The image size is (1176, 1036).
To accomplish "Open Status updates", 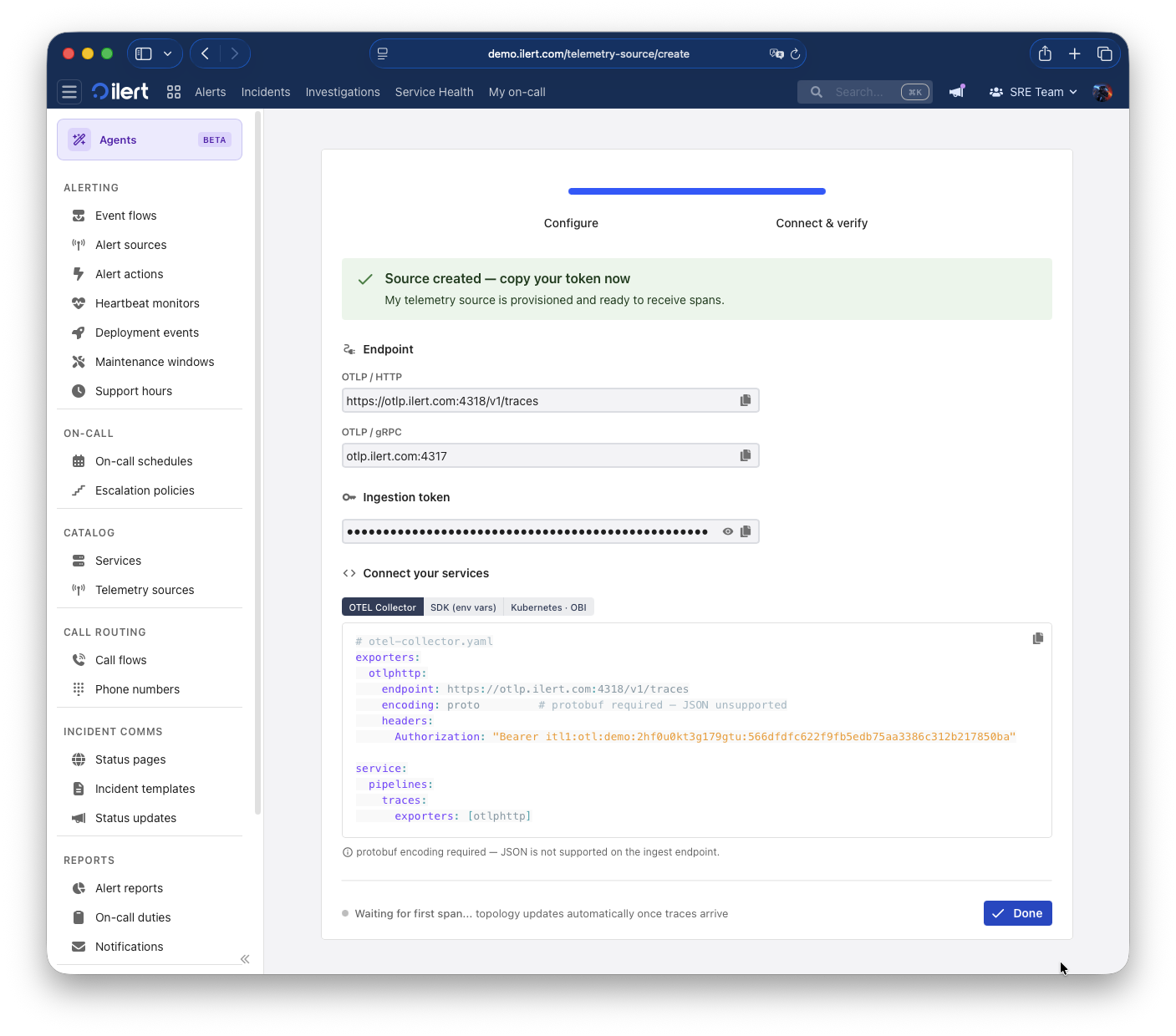I will [x=150, y=818].
